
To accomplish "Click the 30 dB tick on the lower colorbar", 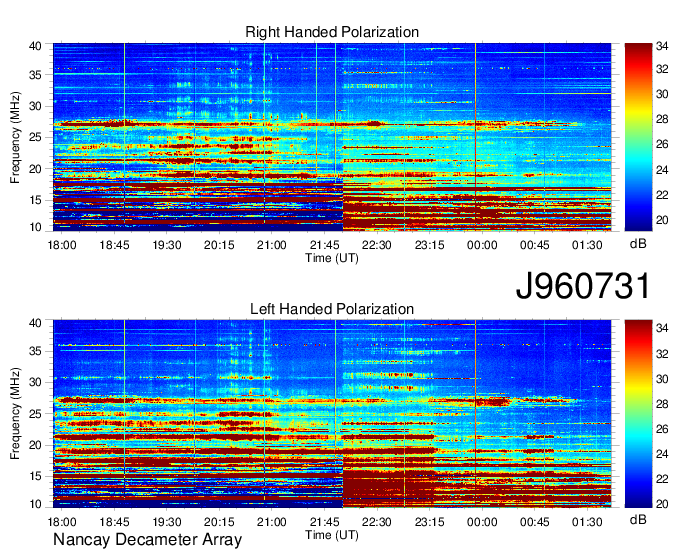I will [x=662, y=379].
